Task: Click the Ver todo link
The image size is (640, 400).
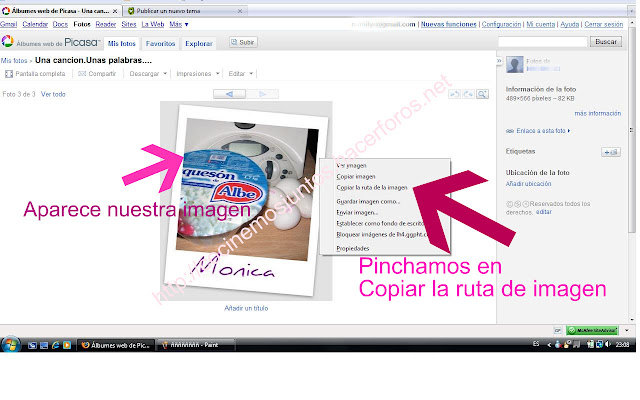Action: coord(53,94)
